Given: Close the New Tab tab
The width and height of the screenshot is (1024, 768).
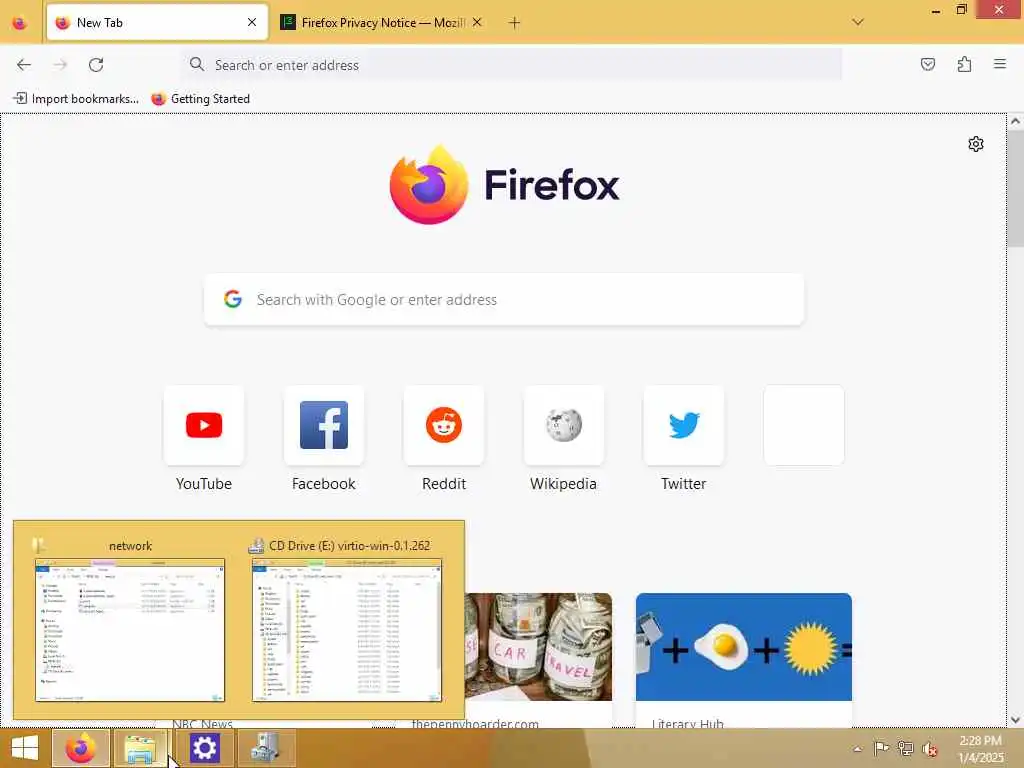Looking at the screenshot, I should click(252, 23).
